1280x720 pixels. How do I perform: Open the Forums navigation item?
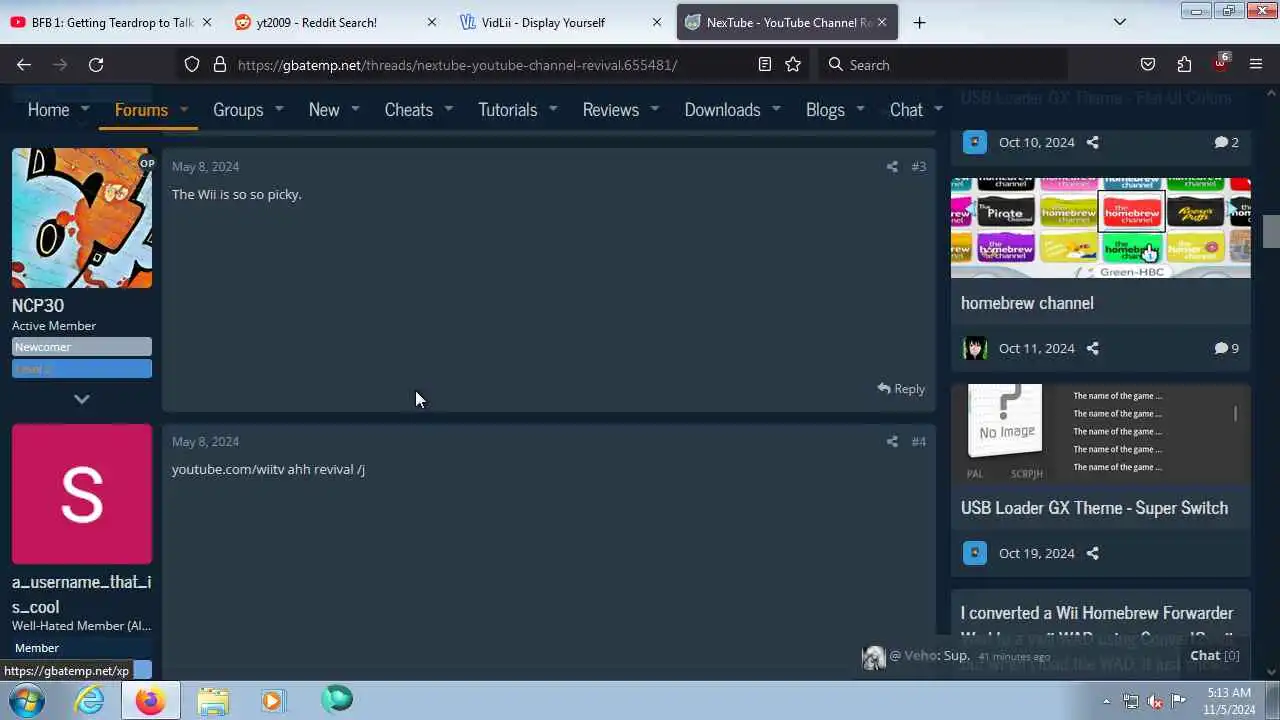pyautogui.click(x=141, y=109)
